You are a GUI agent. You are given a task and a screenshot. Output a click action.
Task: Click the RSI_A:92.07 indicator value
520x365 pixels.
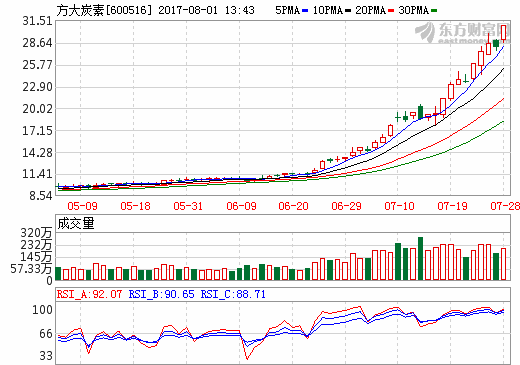click(89, 294)
